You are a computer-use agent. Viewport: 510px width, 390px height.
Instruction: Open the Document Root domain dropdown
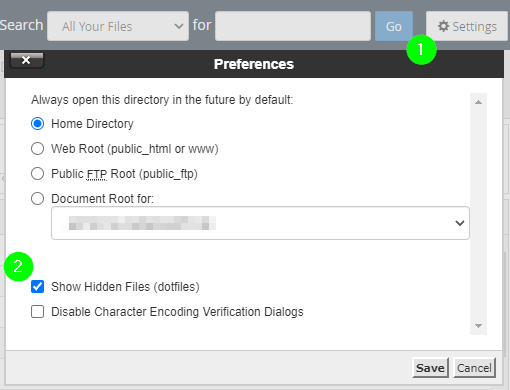(260, 223)
